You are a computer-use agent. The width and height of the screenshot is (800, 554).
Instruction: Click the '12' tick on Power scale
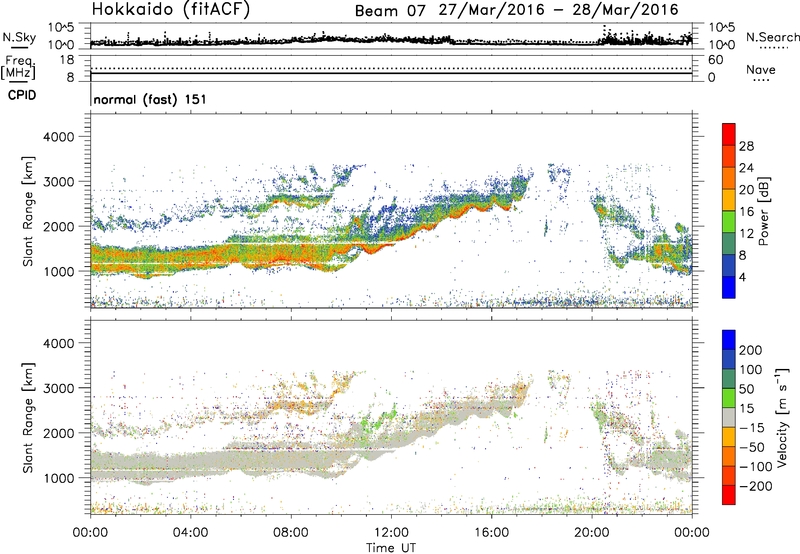pyautogui.click(x=746, y=234)
